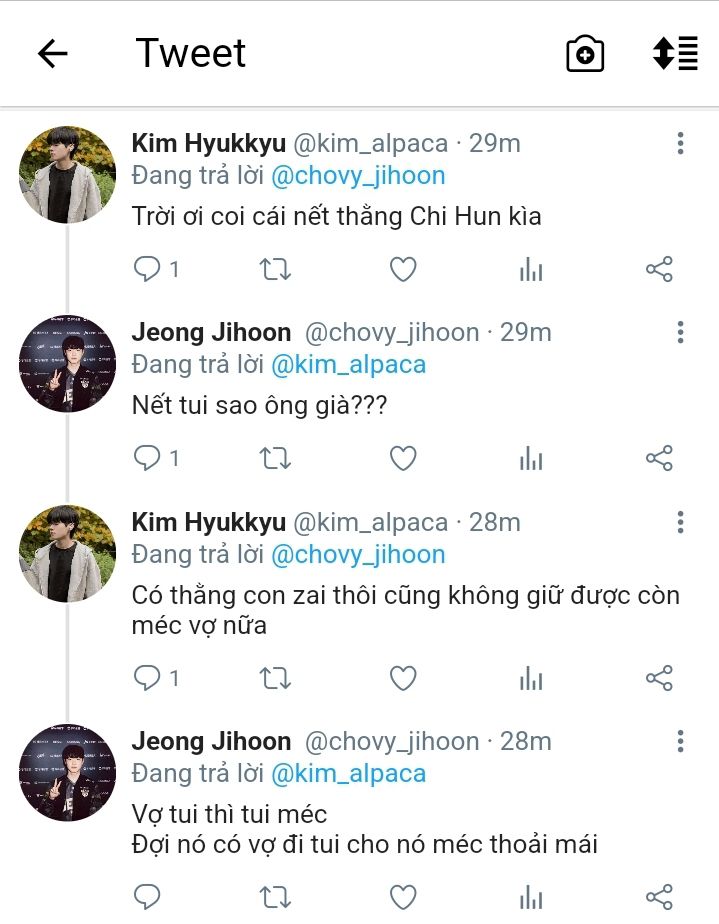Retweet the 'Vợ tui thì tui méc' tweet
The height and width of the screenshot is (924, 719).
pyautogui.click(x=275, y=897)
